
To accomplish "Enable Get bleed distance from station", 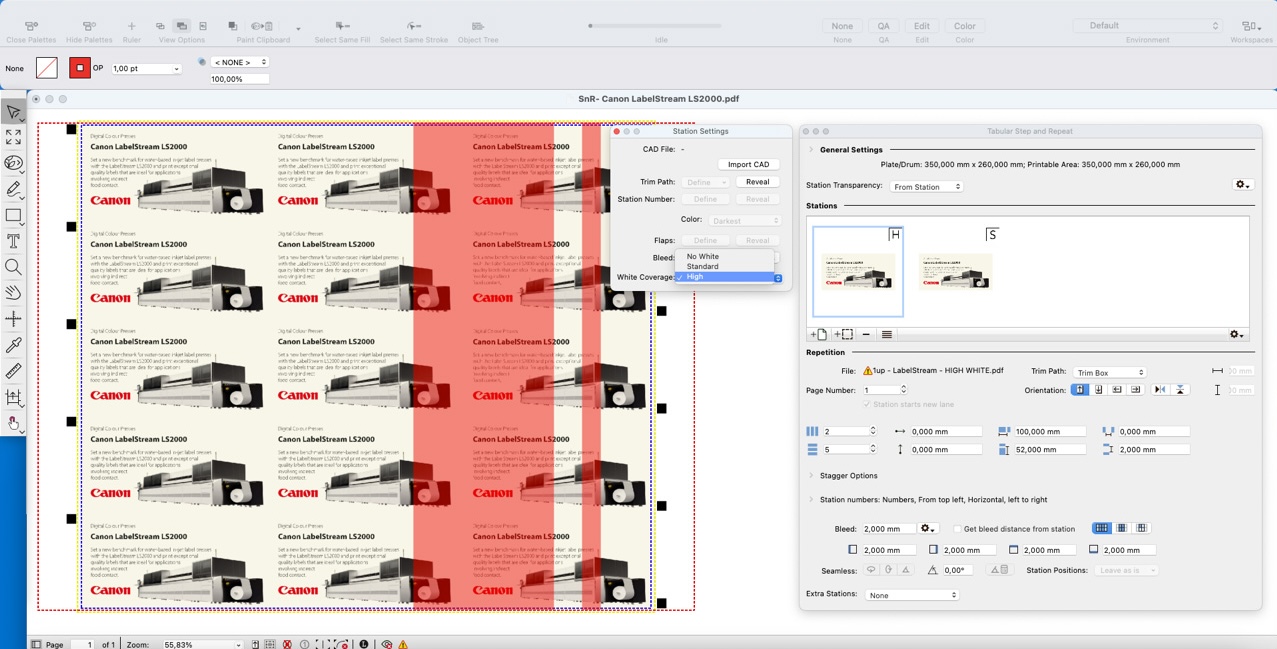I will coord(957,529).
